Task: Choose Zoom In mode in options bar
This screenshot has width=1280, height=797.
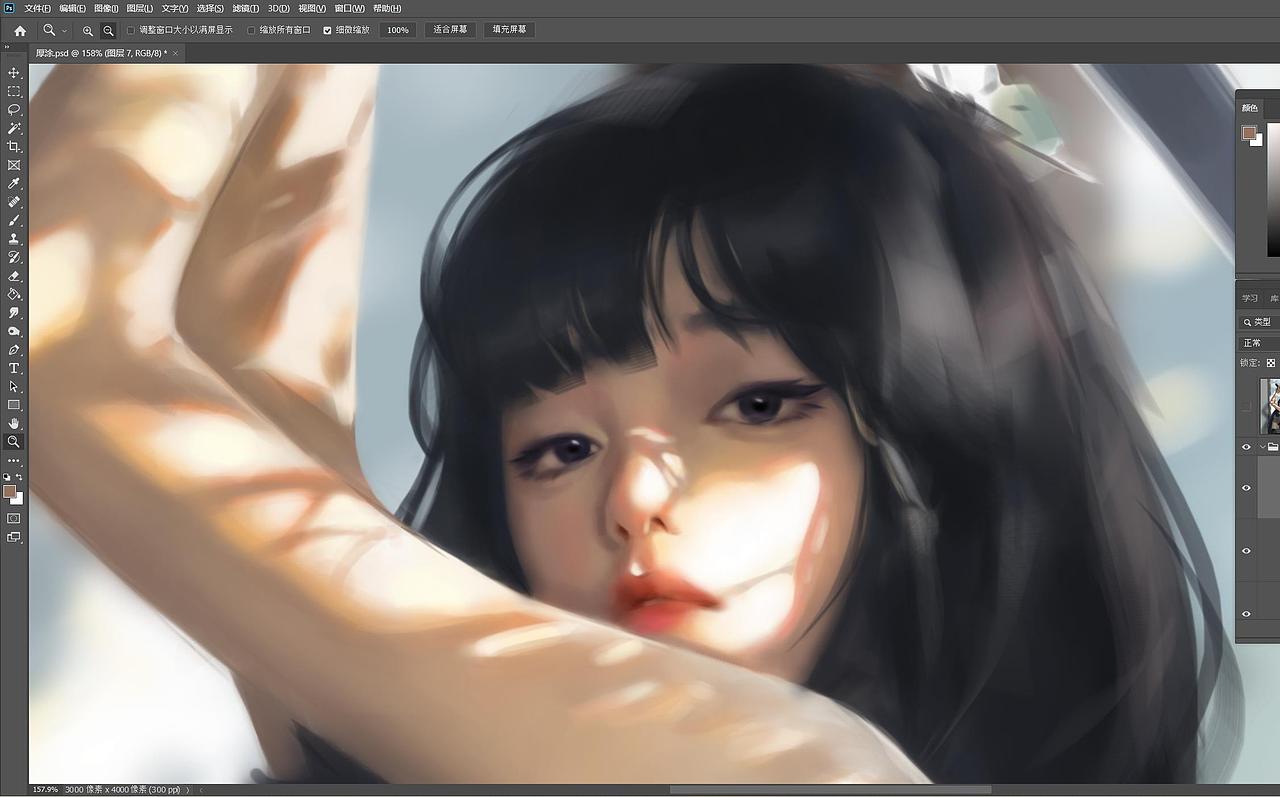Action: click(88, 30)
